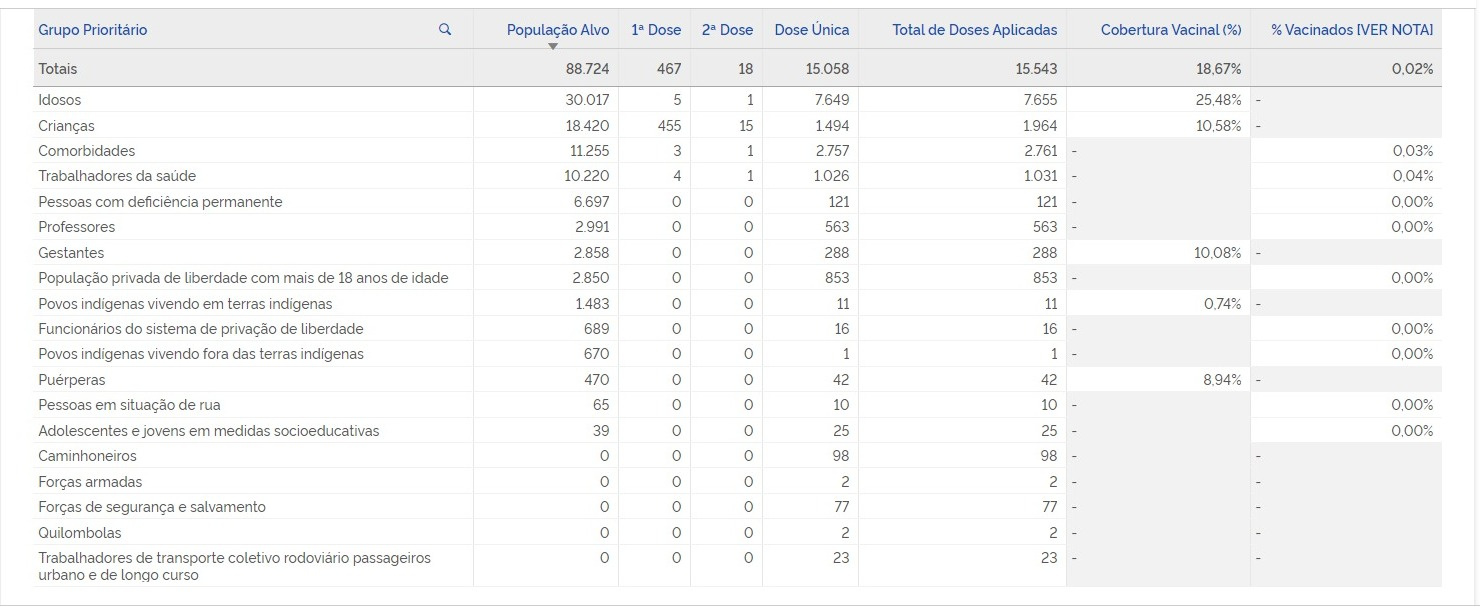This screenshot has height=607, width=1480.
Task: Sort table by População Alvo header
Action: (x=557, y=30)
